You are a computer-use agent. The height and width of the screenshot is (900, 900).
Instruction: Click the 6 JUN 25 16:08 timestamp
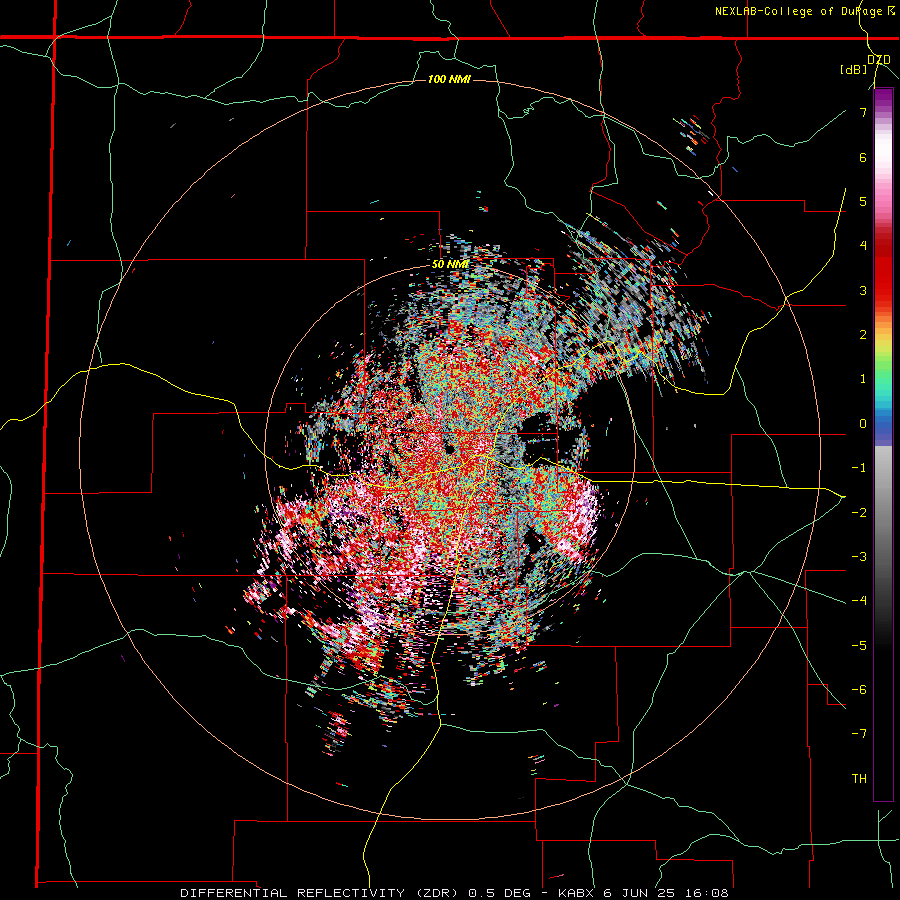coord(665,893)
